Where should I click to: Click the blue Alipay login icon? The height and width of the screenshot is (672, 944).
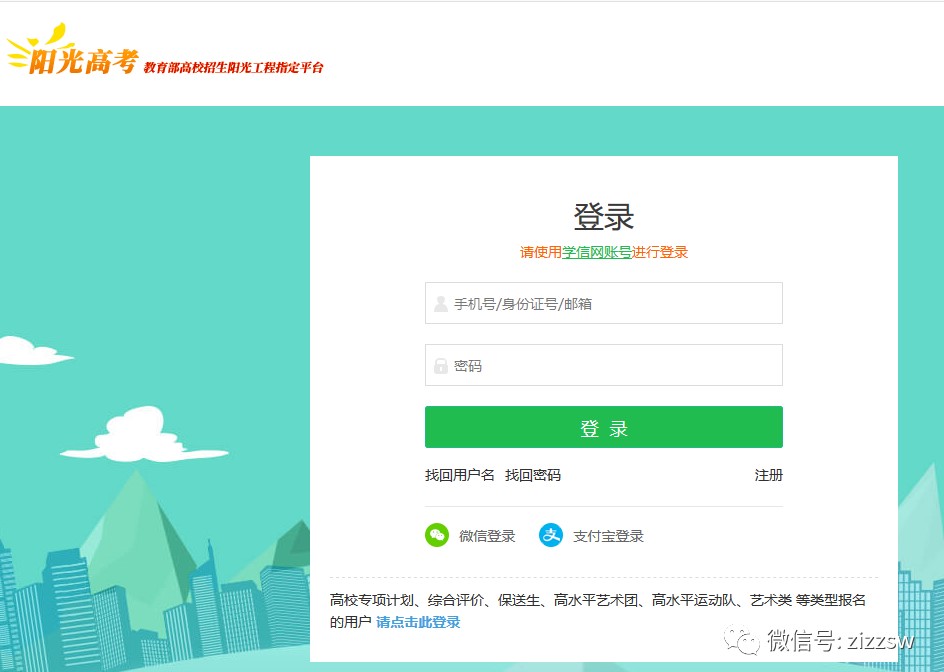[551, 536]
